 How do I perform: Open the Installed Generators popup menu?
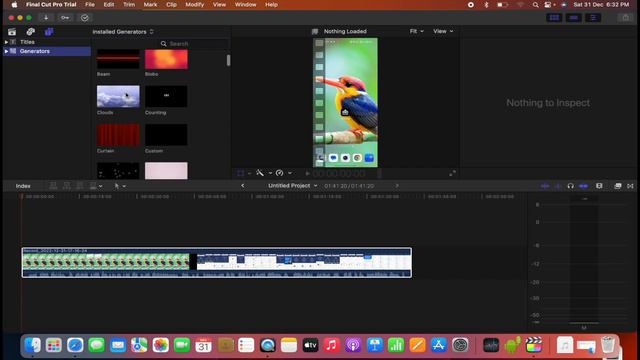[123, 31]
